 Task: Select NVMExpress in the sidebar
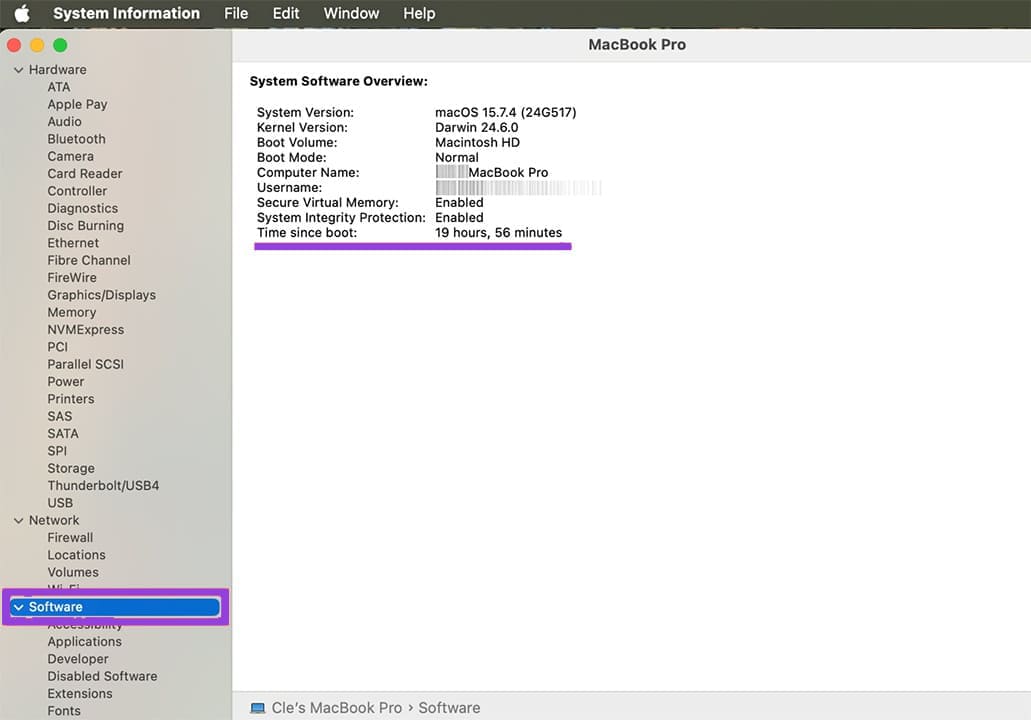pos(85,329)
